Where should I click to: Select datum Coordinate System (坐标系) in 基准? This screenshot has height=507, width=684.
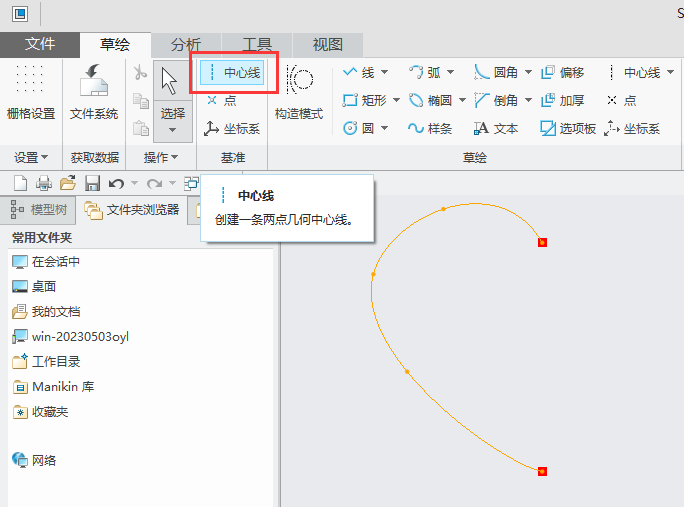[232, 128]
